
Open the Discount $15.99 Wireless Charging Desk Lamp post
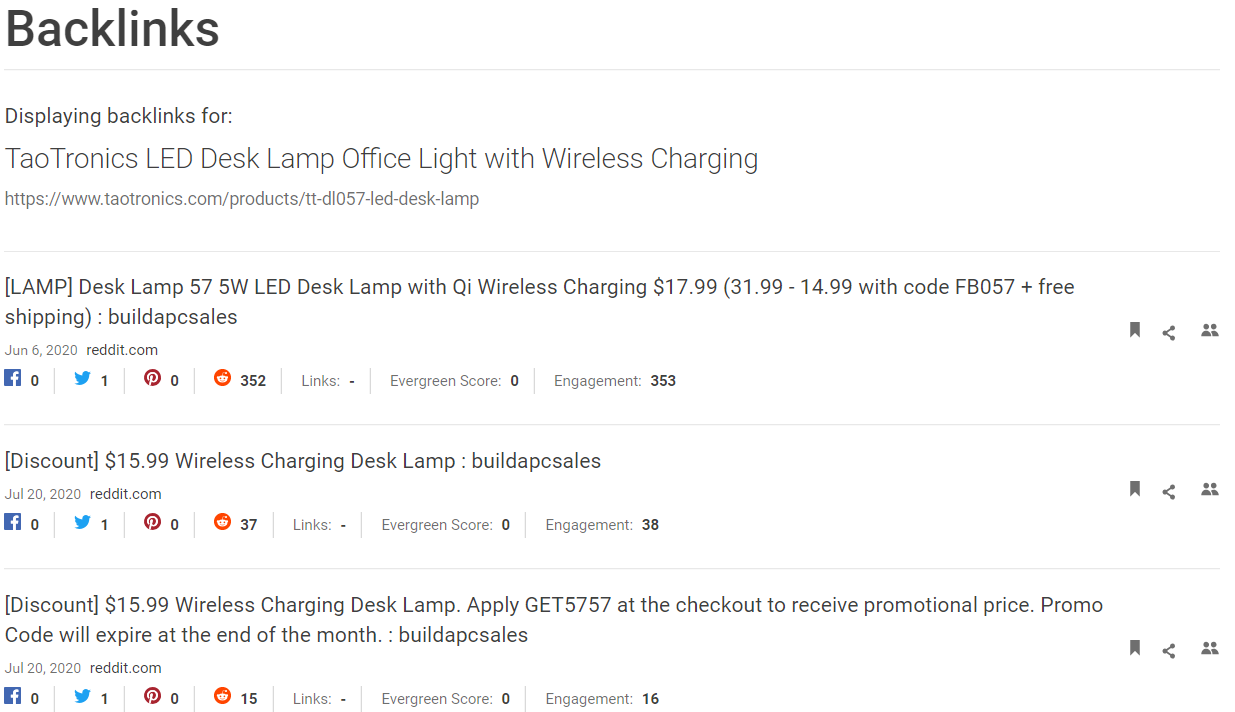pos(303,461)
